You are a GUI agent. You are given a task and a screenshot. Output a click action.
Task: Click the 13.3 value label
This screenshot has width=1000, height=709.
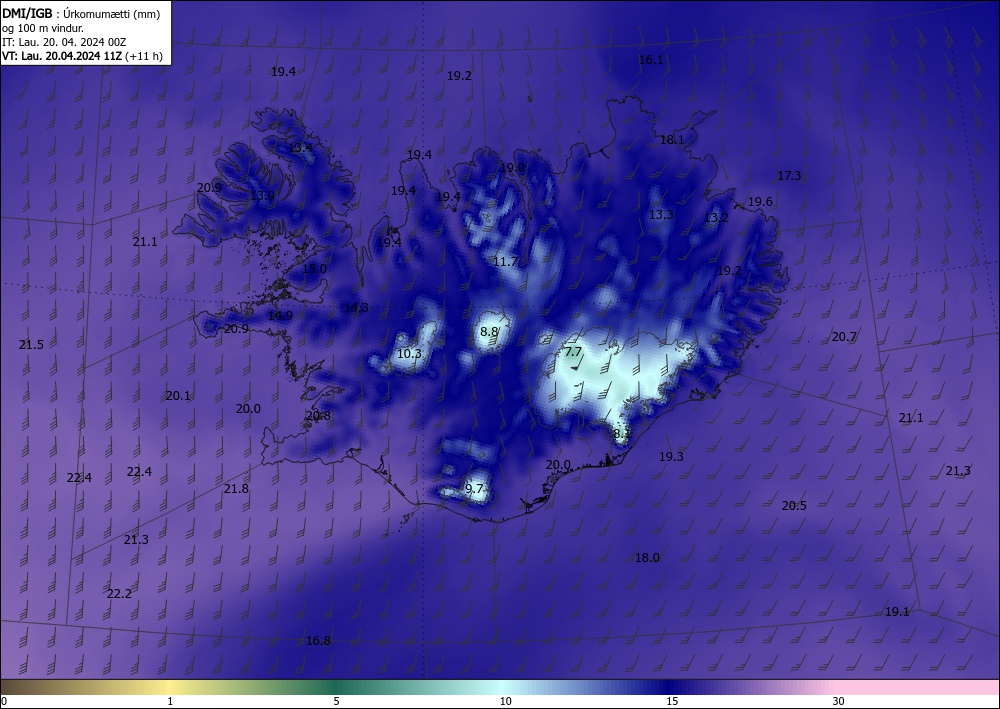[x=661, y=214]
